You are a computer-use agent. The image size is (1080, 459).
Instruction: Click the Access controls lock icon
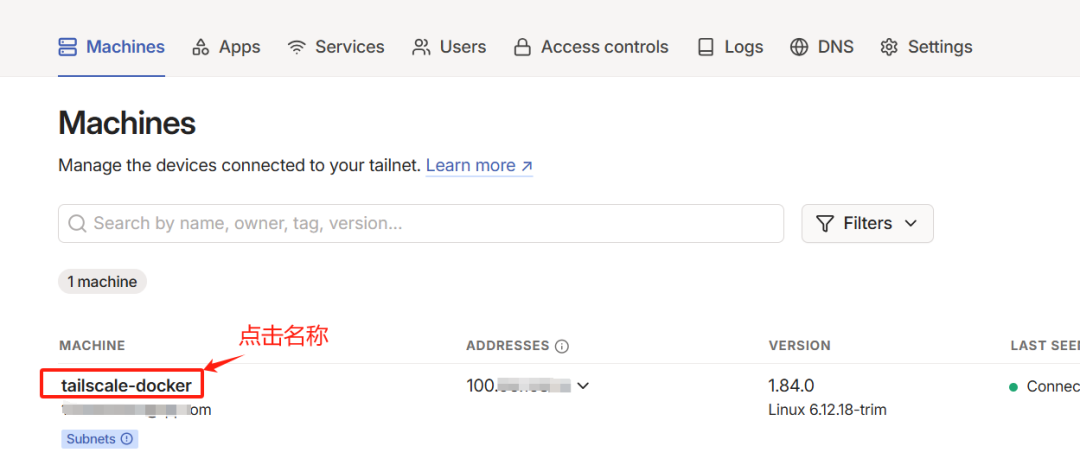[x=523, y=47]
